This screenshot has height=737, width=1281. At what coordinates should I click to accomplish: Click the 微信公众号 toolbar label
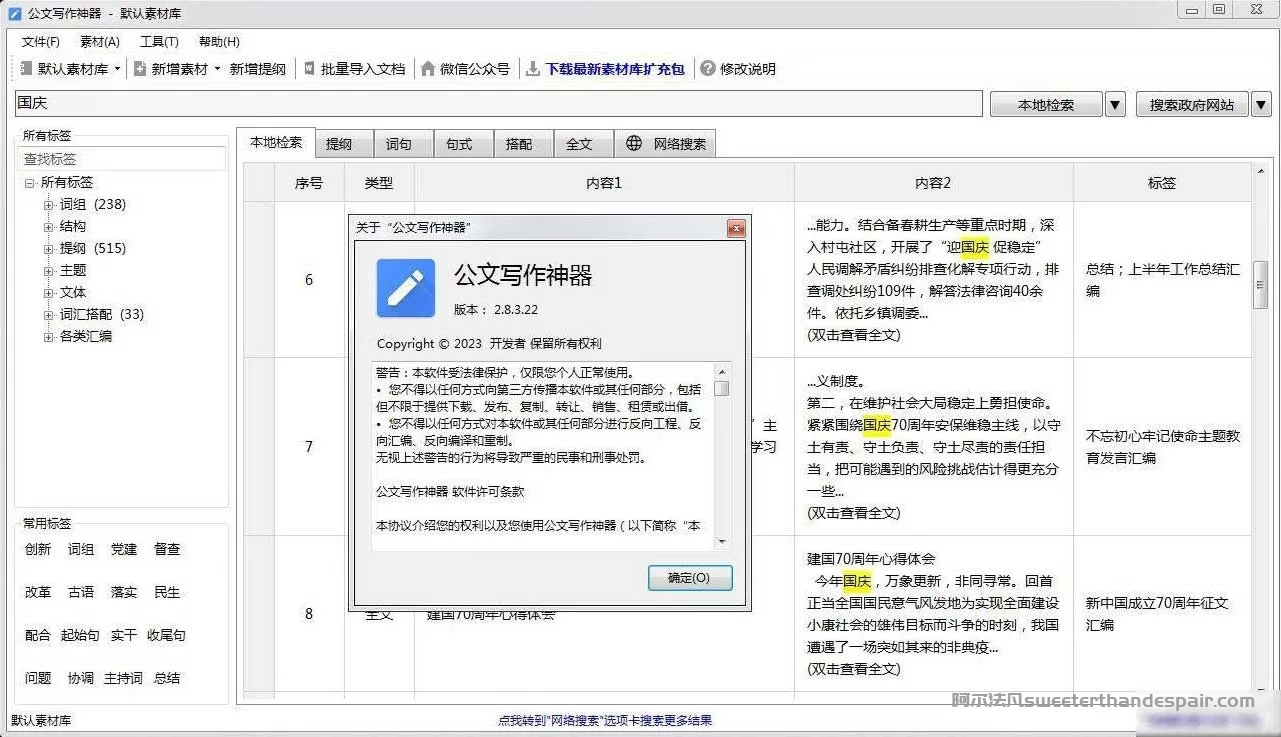coord(475,69)
